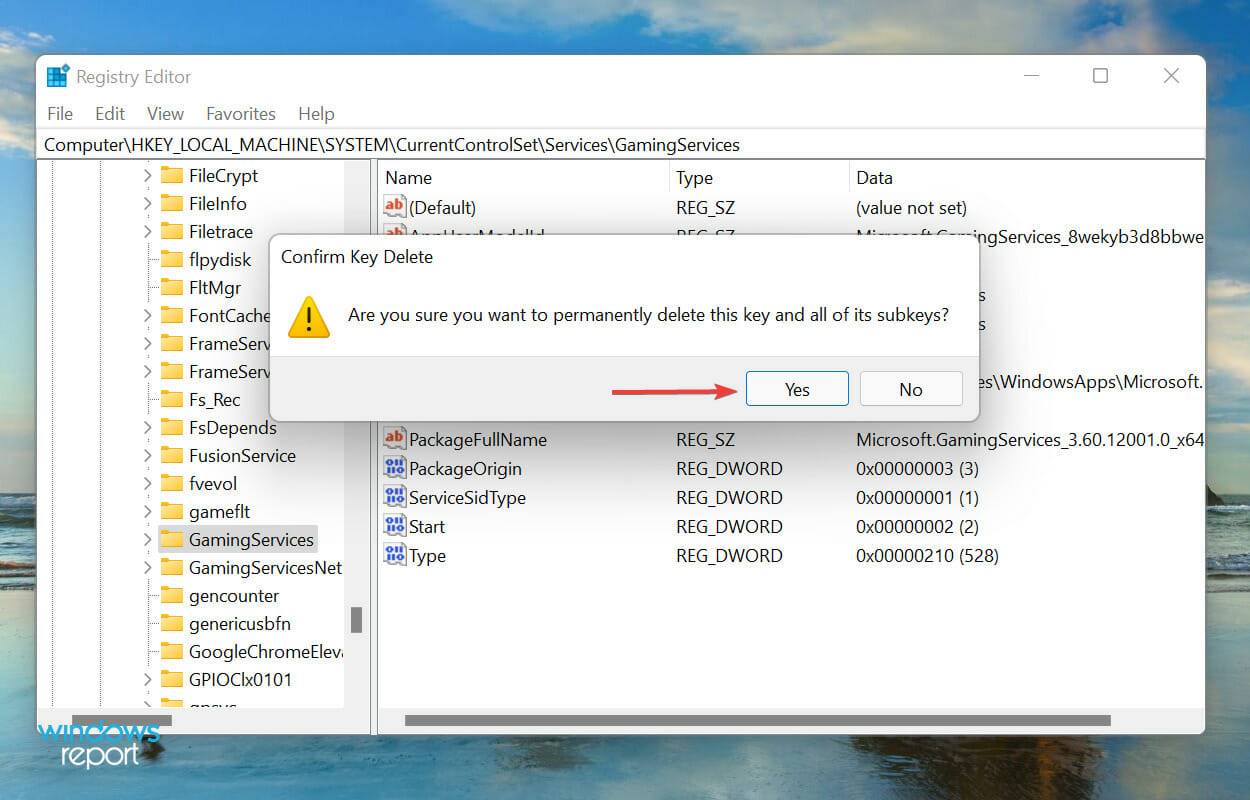Expand the Filetrace tree node
1250x800 pixels.
(147, 231)
